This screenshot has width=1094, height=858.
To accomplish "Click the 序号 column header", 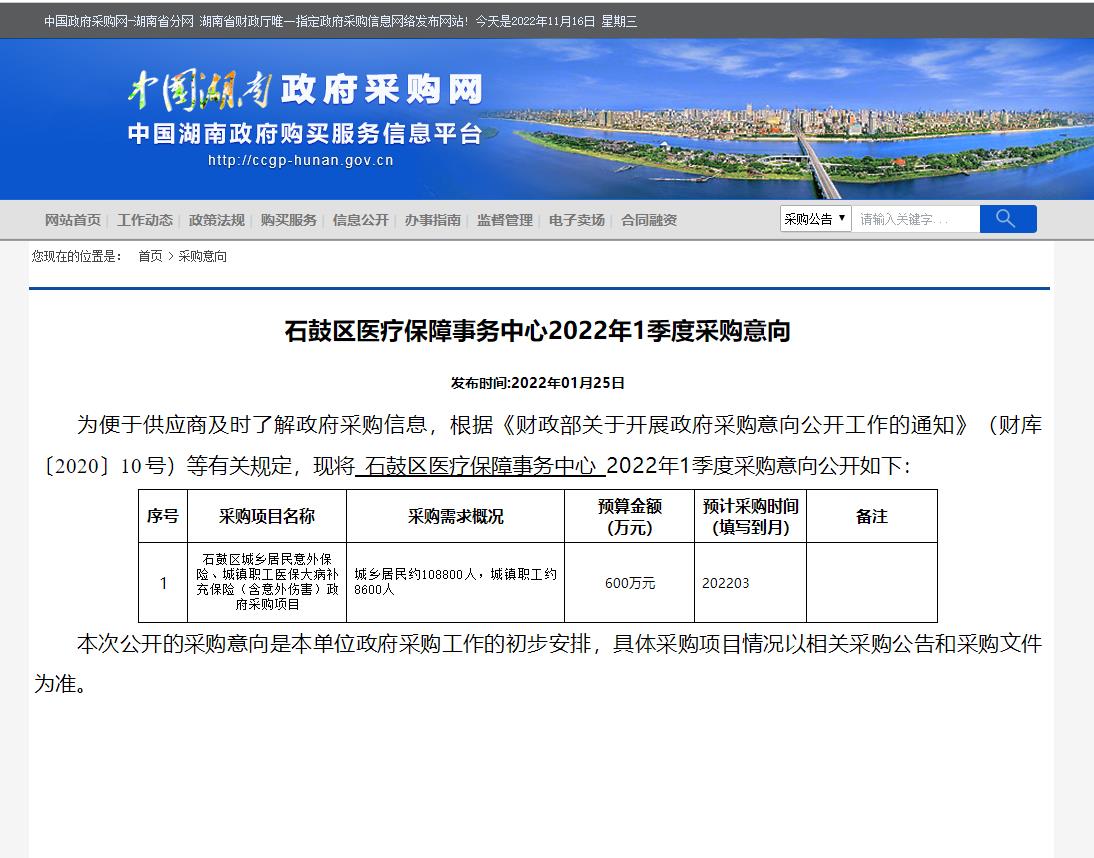I will 163,516.
